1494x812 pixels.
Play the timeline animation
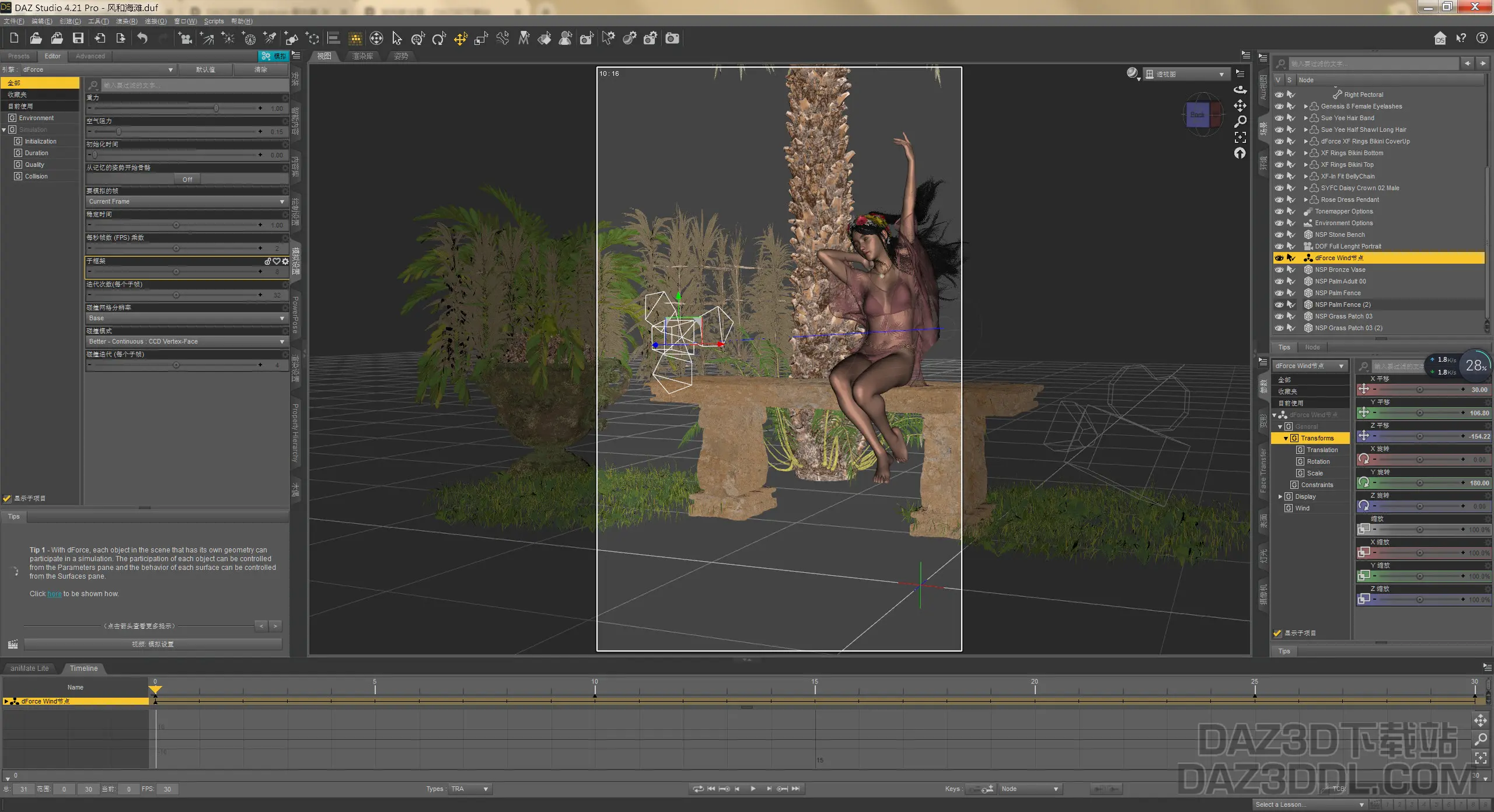click(753, 789)
